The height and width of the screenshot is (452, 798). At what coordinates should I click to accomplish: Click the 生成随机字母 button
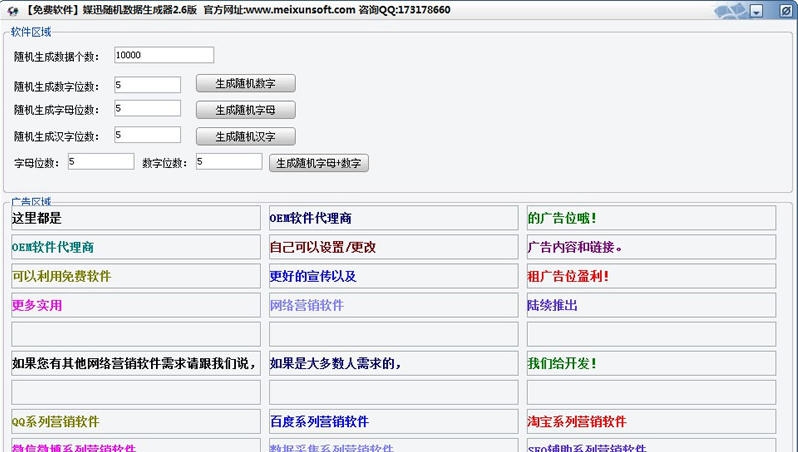[245, 110]
